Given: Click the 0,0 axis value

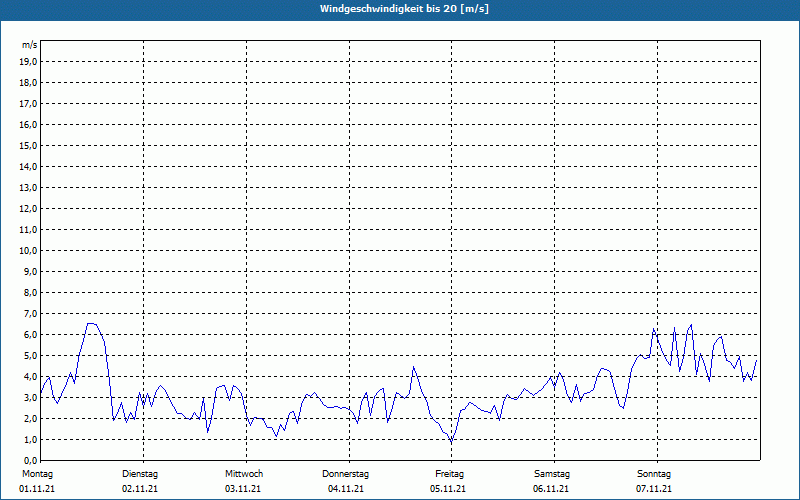Looking at the screenshot, I should (x=30, y=460).
